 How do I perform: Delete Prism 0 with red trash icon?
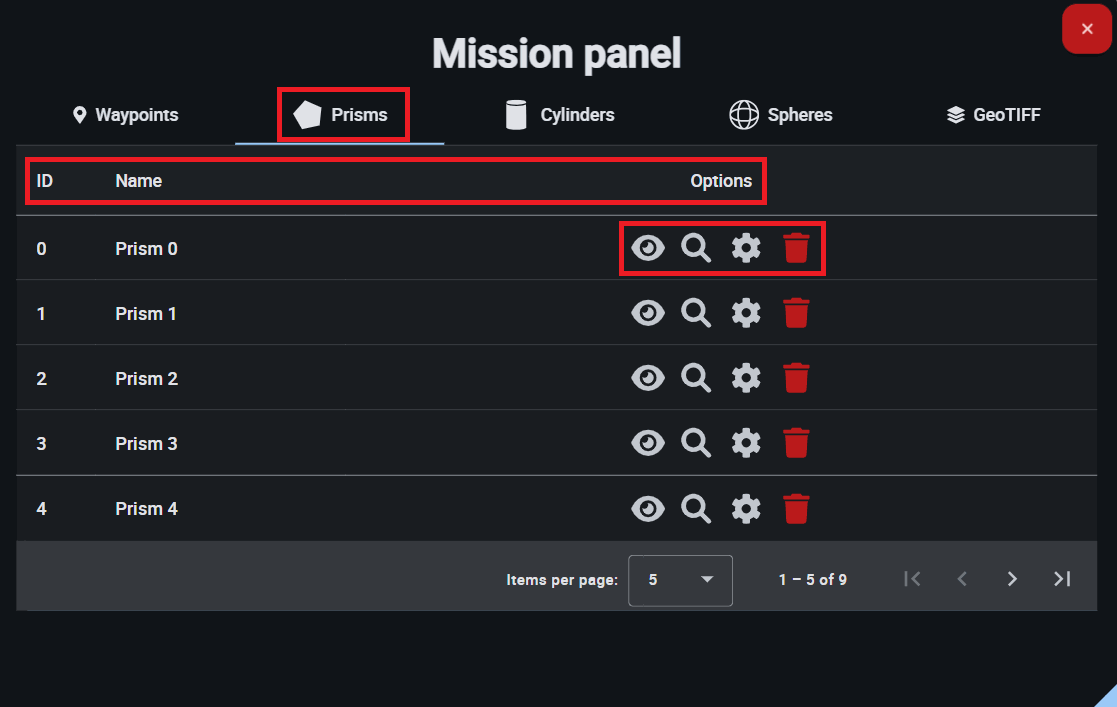point(796,248)
